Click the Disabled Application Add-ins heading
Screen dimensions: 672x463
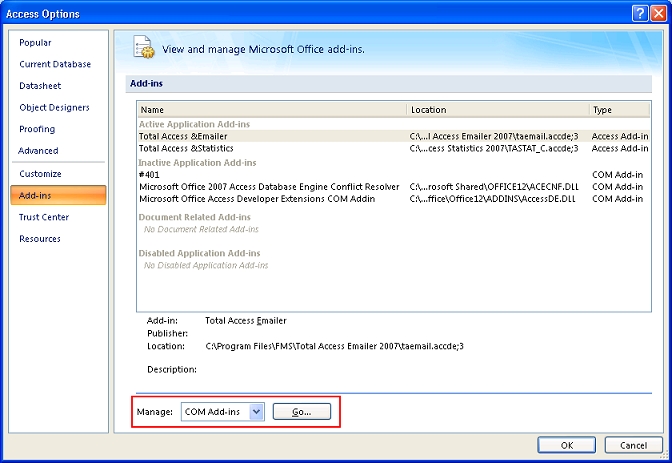point(199,253)
